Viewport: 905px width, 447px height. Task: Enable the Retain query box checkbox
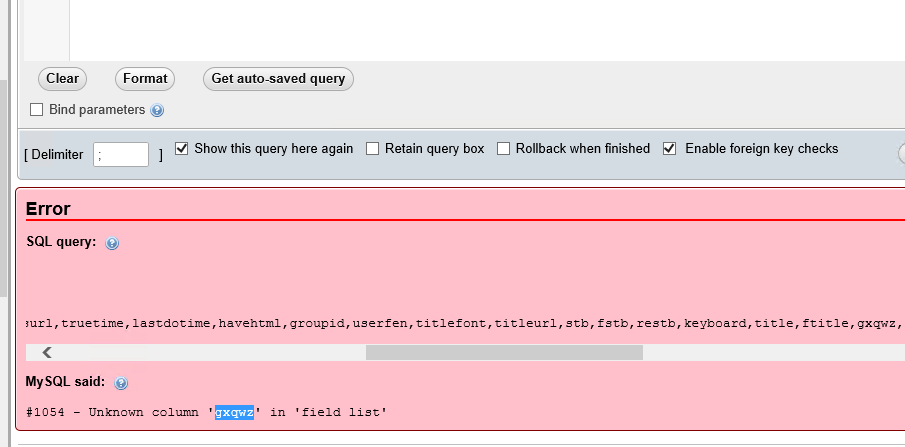point(373,149)
